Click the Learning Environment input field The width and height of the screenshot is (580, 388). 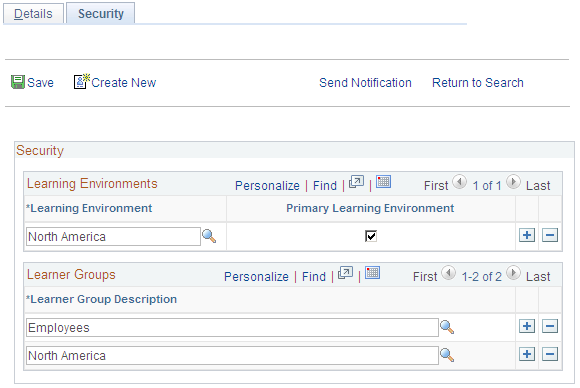coord(113,236)
